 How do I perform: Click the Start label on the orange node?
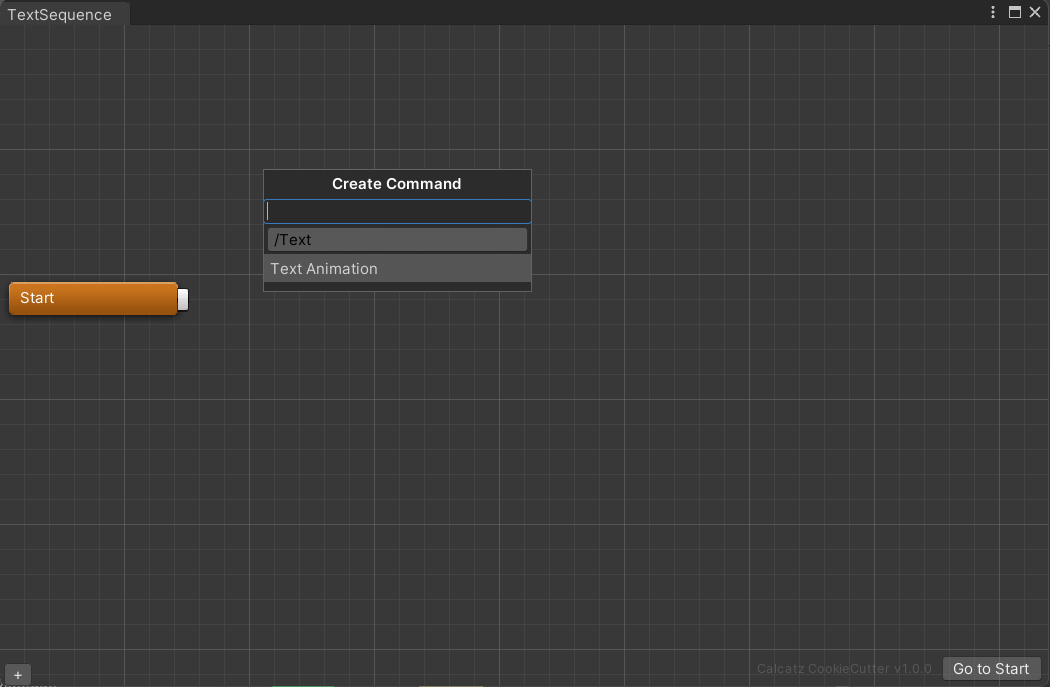tap(37, 298)
